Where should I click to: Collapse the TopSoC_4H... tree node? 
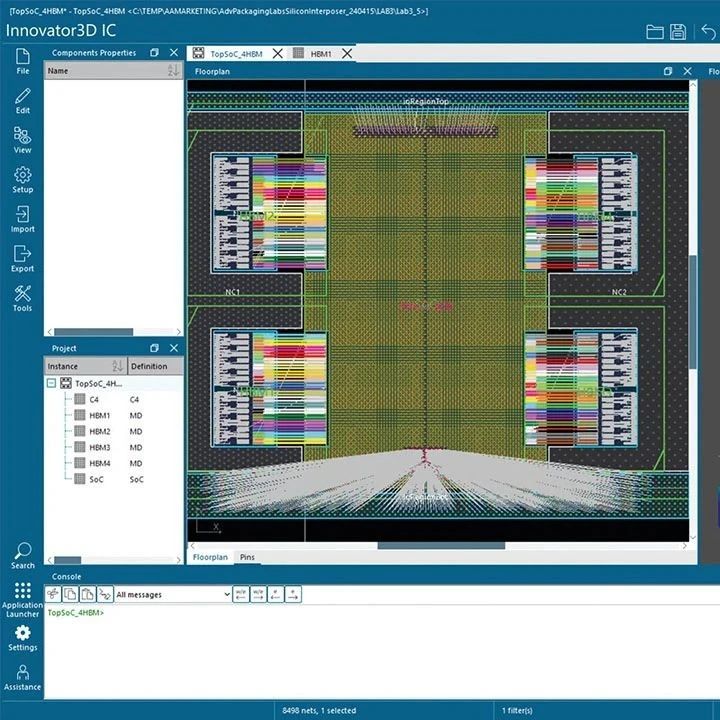point(51,383)
